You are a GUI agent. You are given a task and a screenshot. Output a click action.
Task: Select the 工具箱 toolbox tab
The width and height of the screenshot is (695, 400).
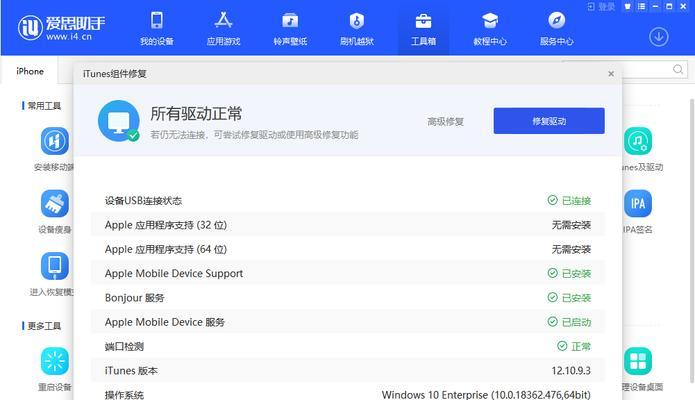423,29
